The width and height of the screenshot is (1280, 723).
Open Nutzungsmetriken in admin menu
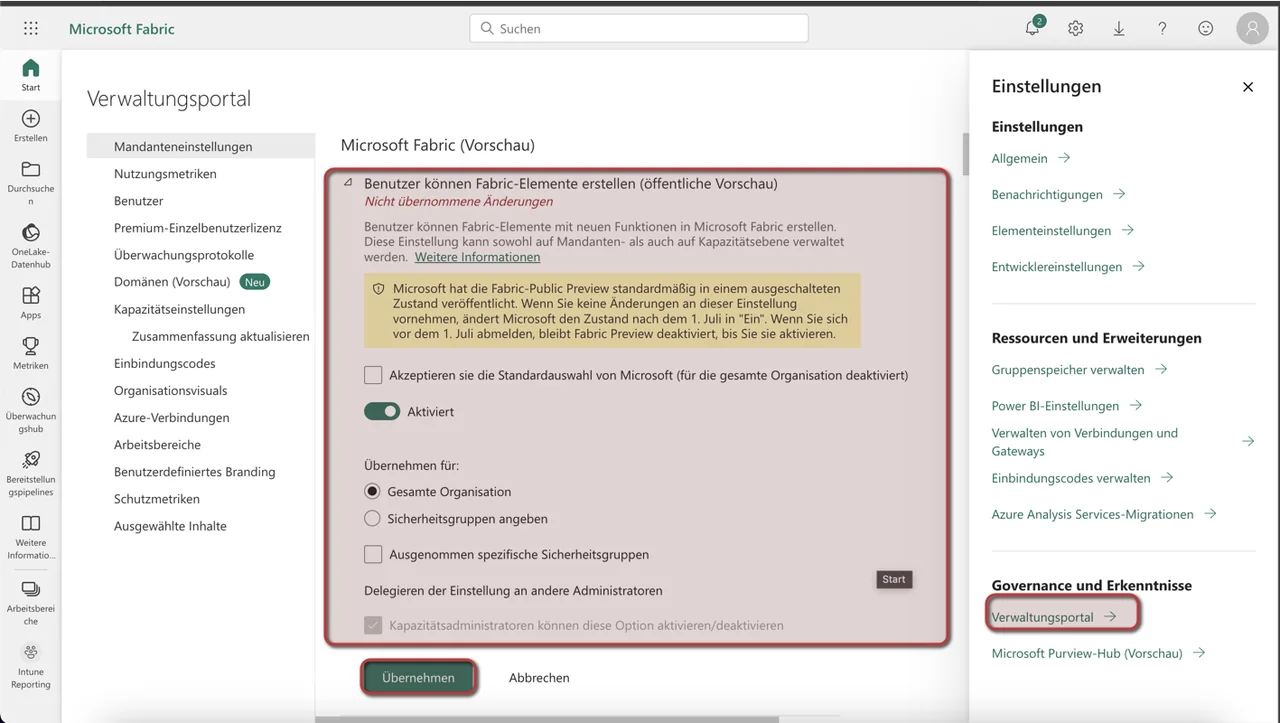click(x=165, y=173)
